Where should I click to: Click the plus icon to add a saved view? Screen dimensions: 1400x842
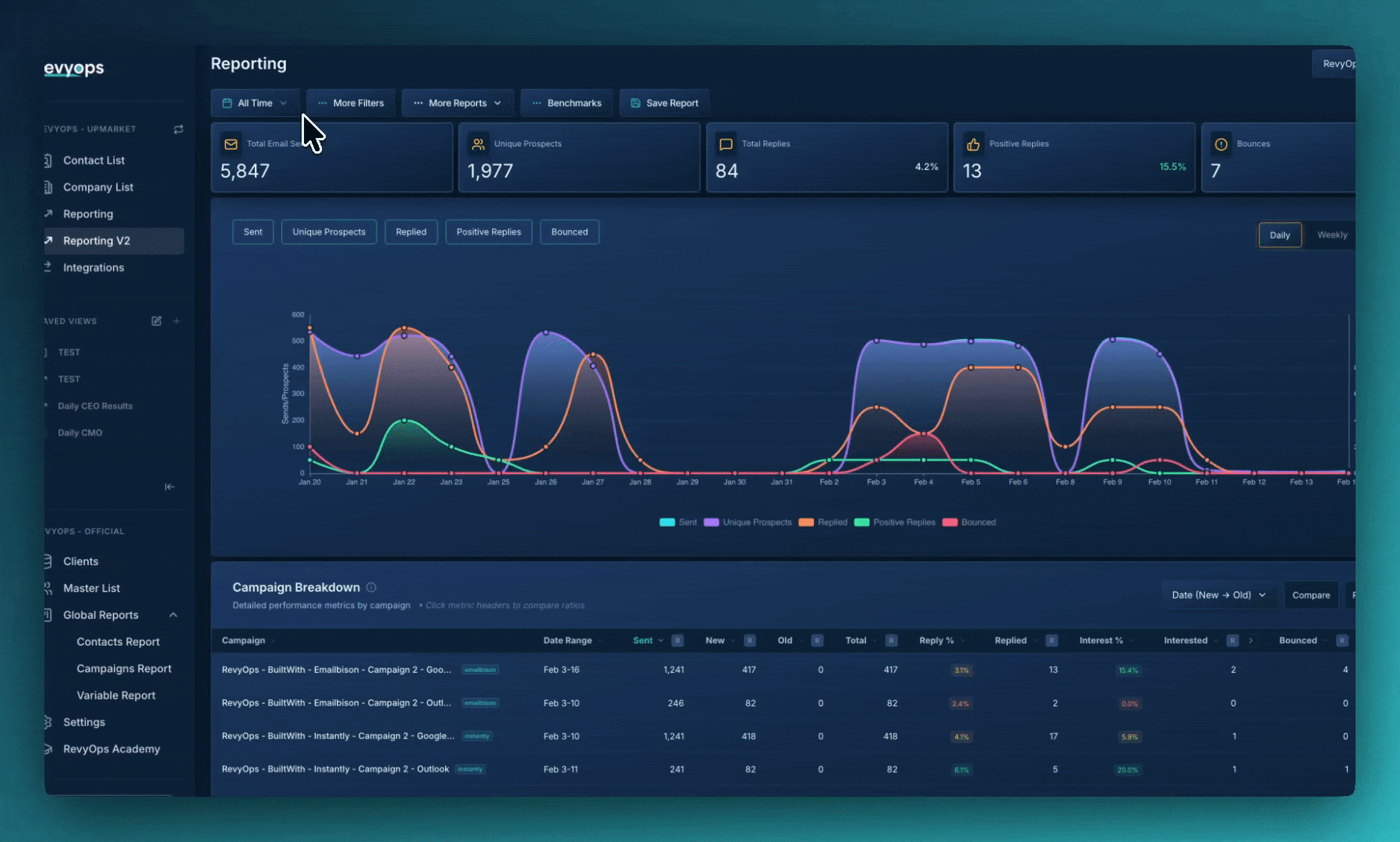click(176, 320)
